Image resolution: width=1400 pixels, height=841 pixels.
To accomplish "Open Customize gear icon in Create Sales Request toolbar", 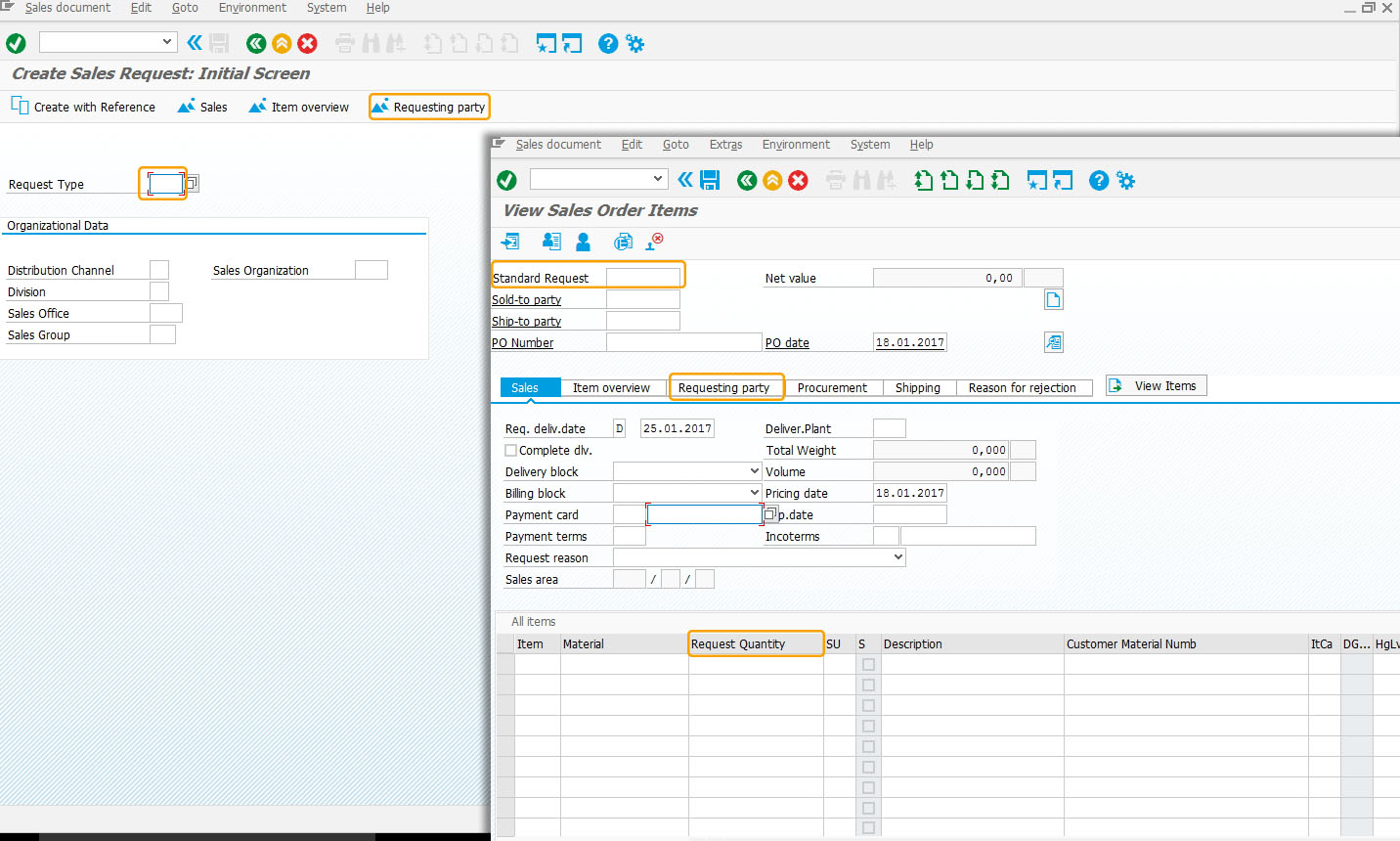I will coord(635,43).
